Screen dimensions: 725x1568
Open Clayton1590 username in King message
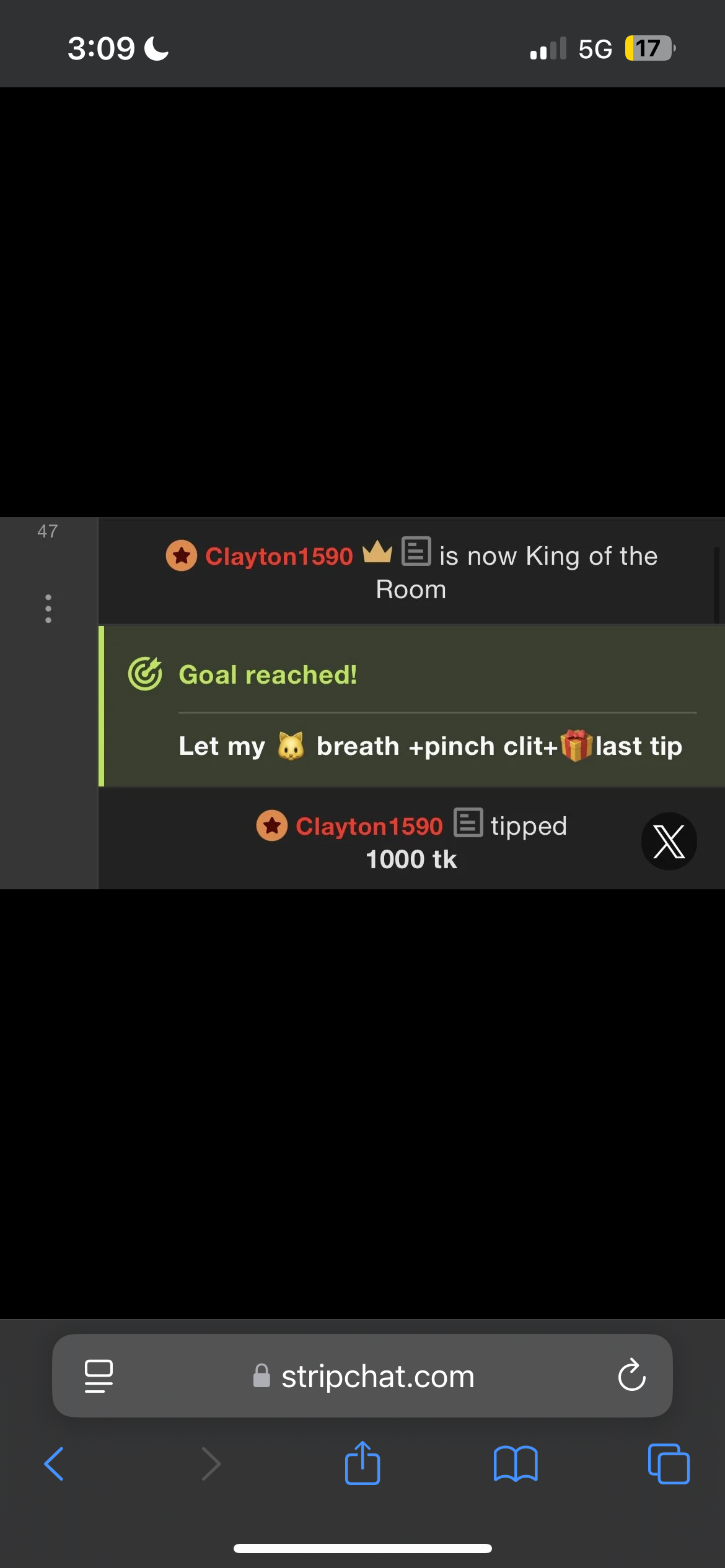click(279, 556)
